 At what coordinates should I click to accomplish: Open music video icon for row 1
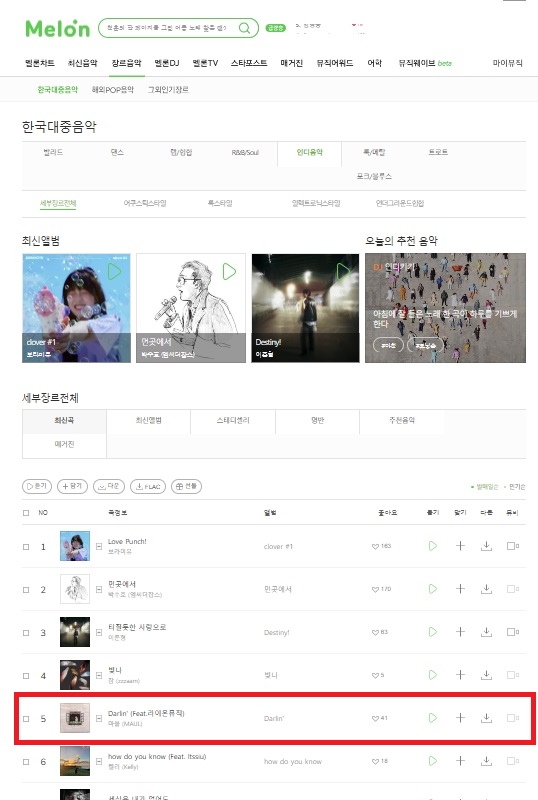[512, 546]
